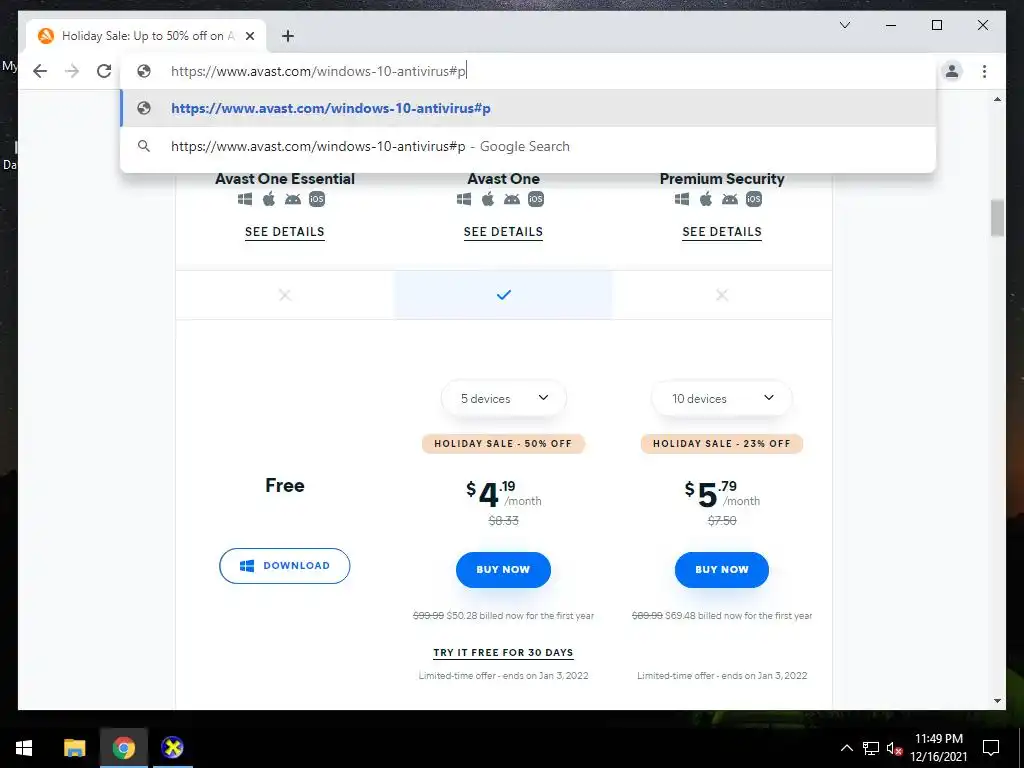
Task: Click the DOWNLOAD button for free version
Action: point(285,566)
